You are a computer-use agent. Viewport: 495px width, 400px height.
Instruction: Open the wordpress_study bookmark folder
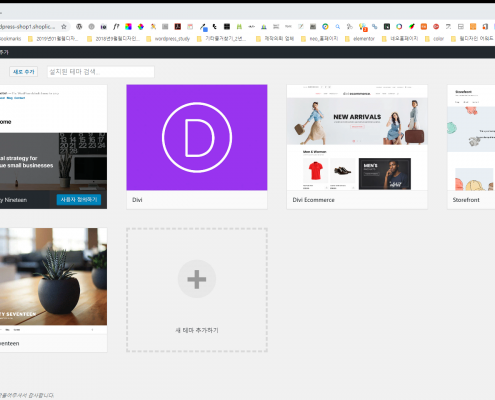pos(168,39)
